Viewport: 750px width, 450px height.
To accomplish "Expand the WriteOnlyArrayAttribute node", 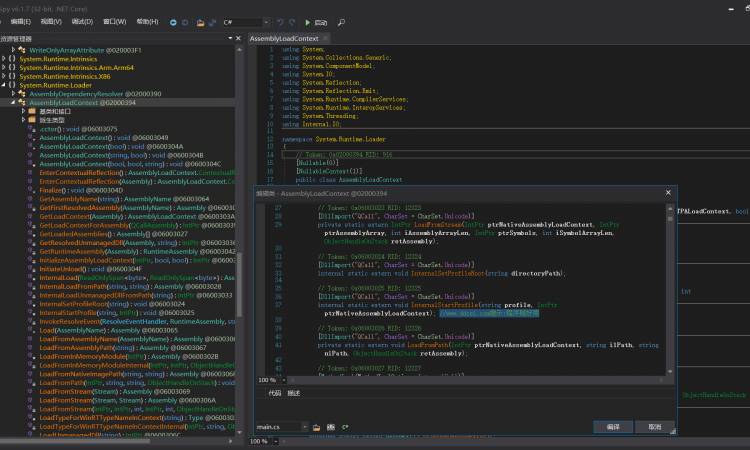I will tap(13, 50).
